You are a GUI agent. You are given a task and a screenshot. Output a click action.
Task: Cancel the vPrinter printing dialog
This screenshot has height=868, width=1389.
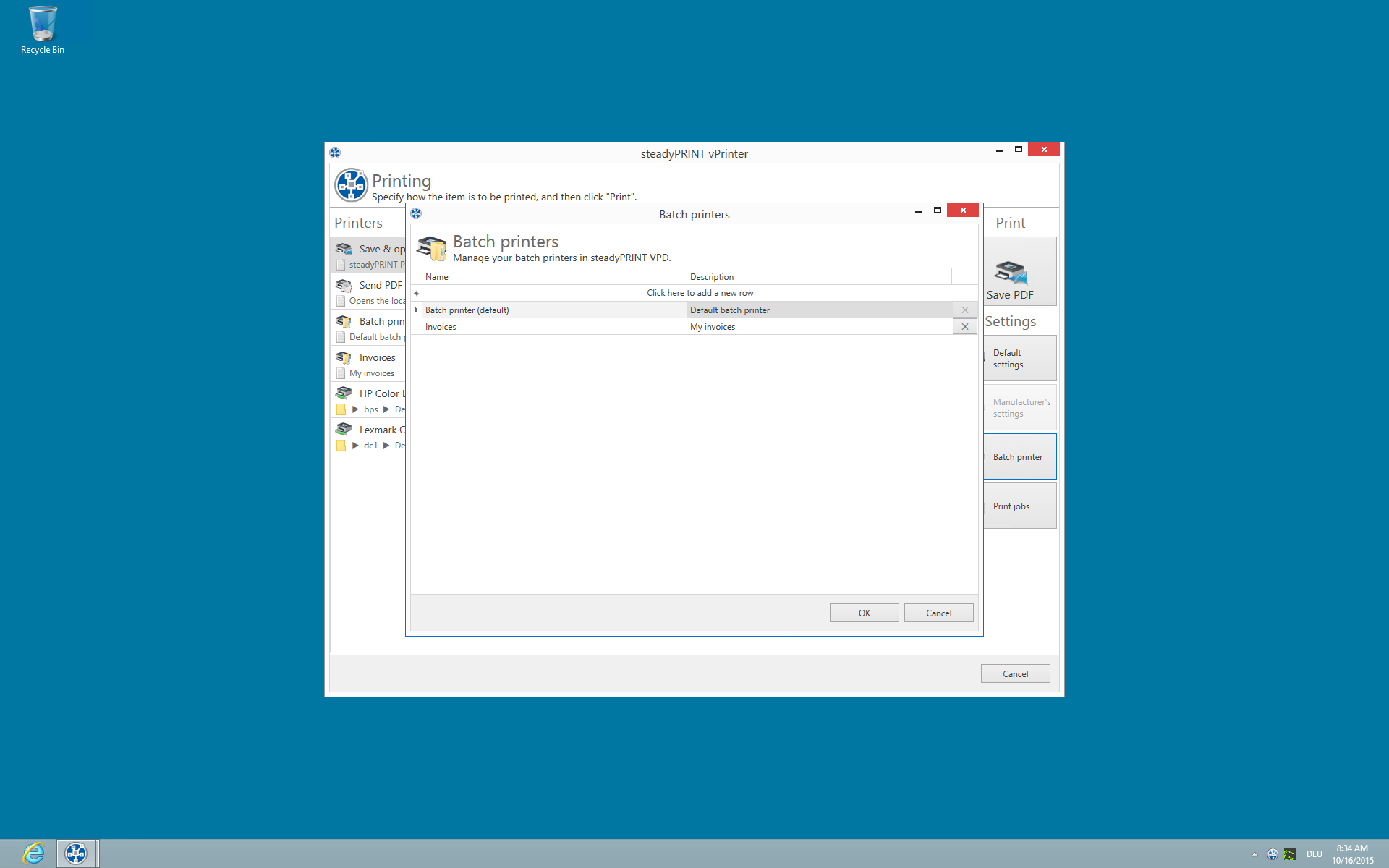tap(1015, 673)
